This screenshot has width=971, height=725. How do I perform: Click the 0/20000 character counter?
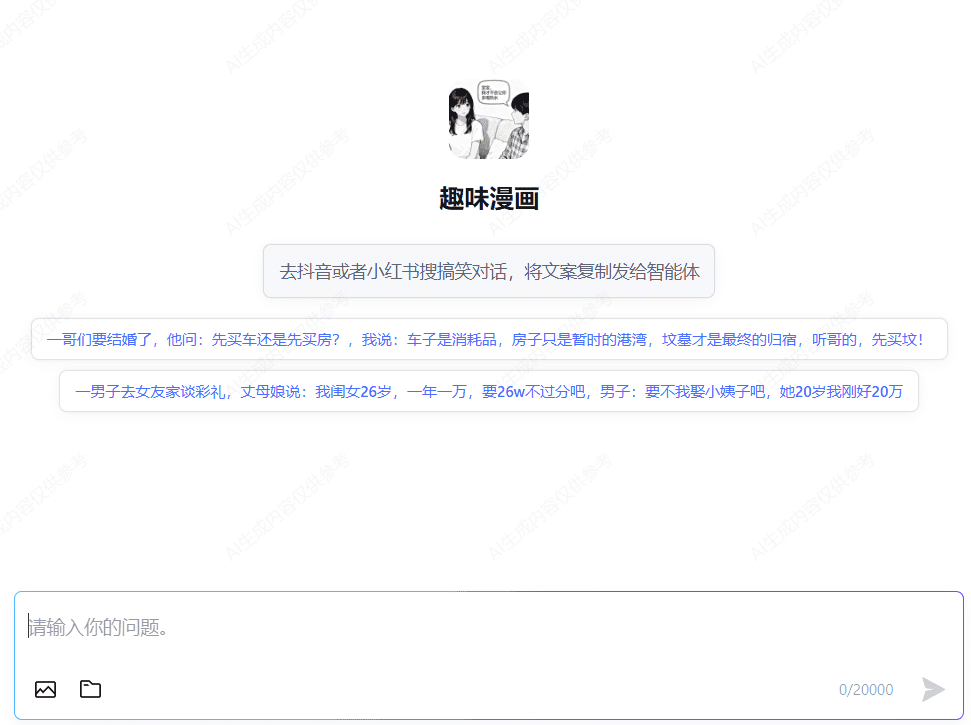click(866, 690)
